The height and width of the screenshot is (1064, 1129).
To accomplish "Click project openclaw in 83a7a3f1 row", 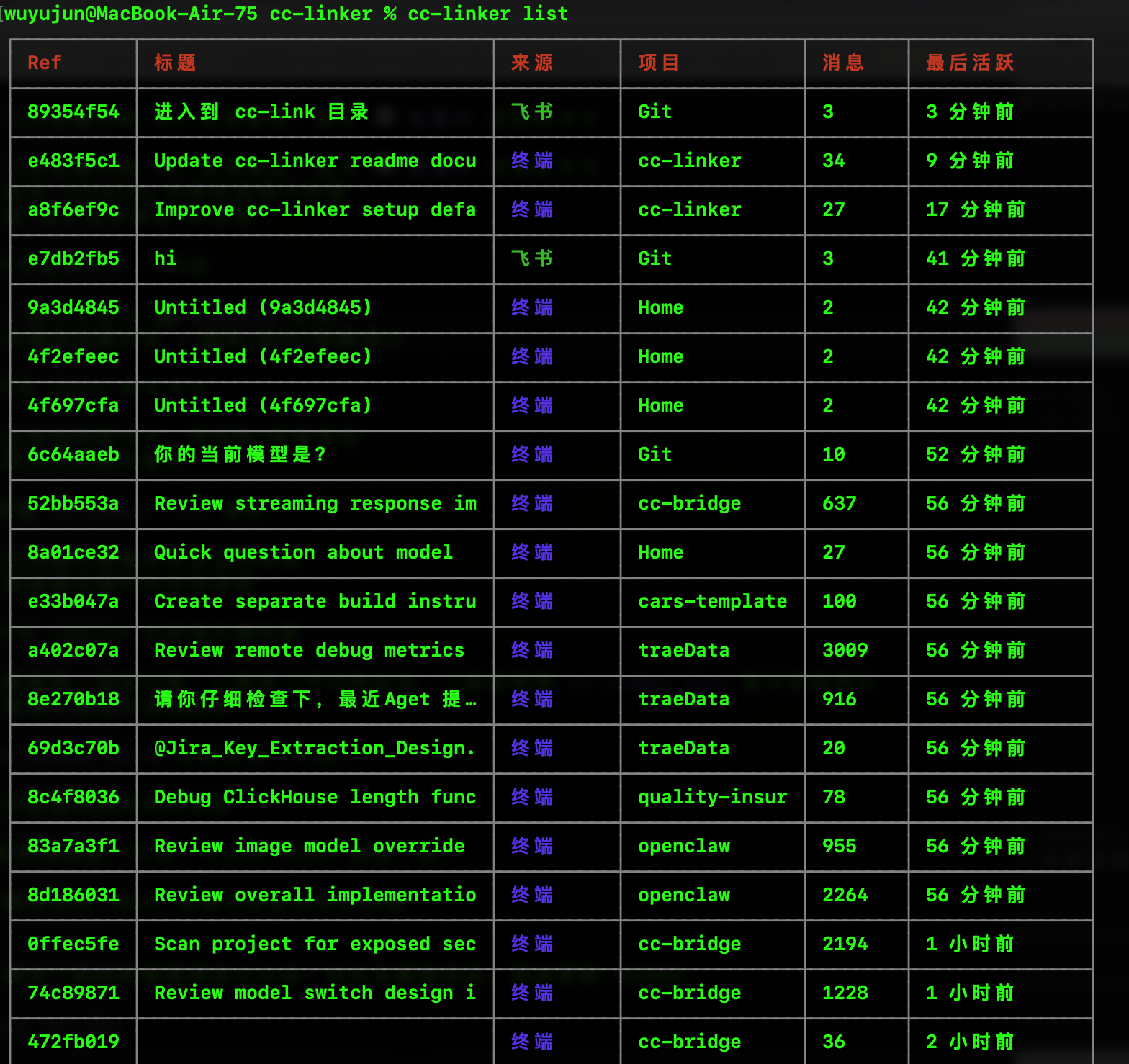I will [x=683, y=847].
